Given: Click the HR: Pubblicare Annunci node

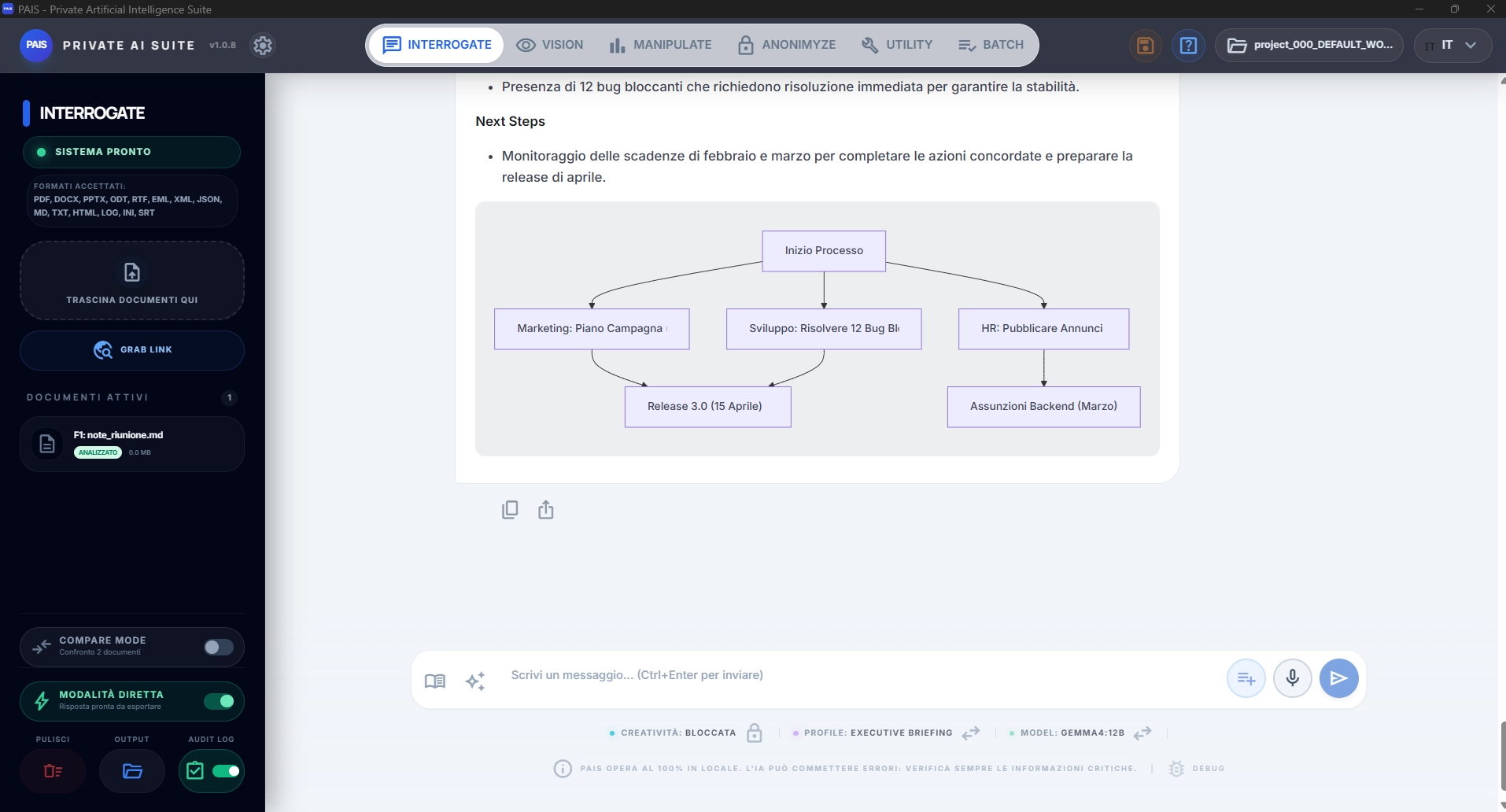Looking at the screenshot, I should coord(1043,328).
